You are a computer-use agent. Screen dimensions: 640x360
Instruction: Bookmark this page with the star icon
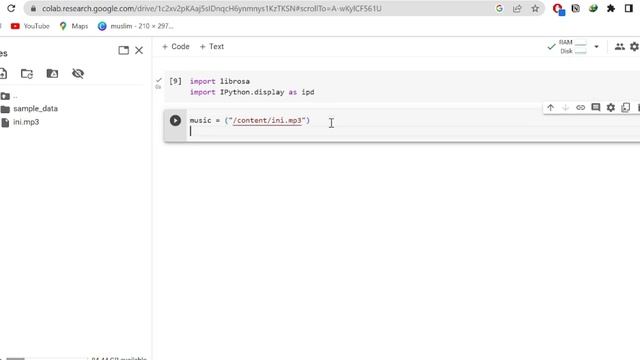(x=535, y=9)
